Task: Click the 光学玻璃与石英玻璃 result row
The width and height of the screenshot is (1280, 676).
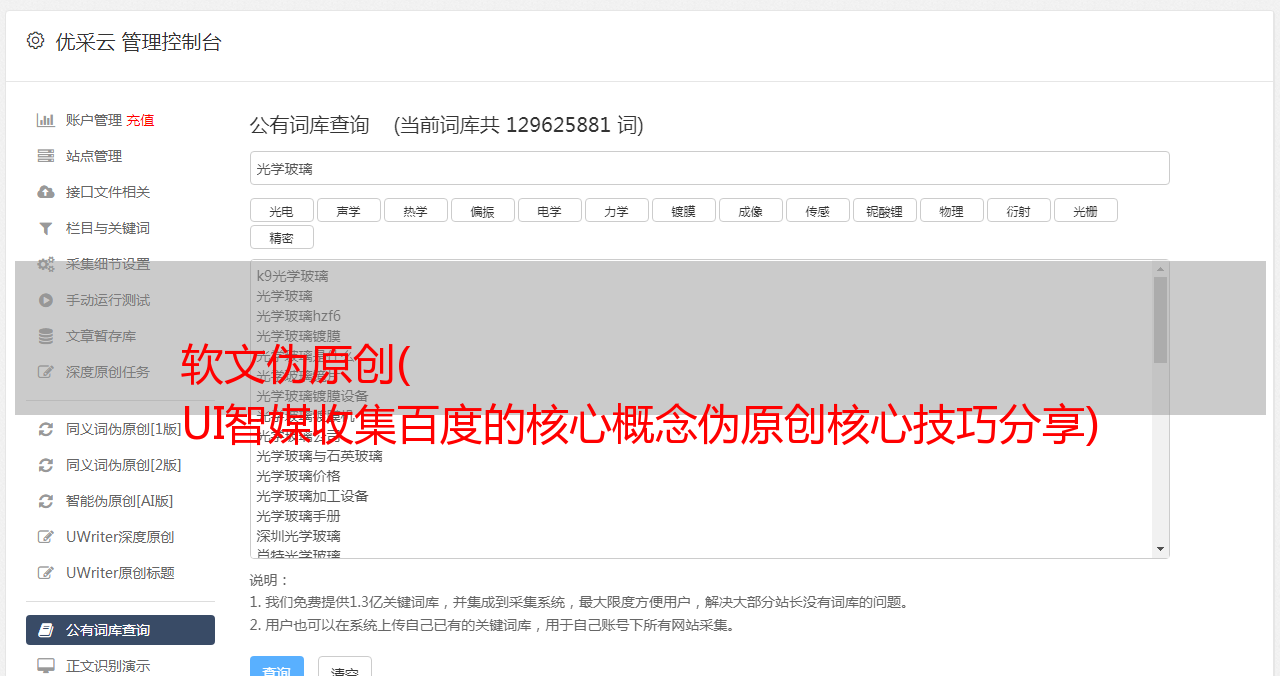Action: (319, 456)
